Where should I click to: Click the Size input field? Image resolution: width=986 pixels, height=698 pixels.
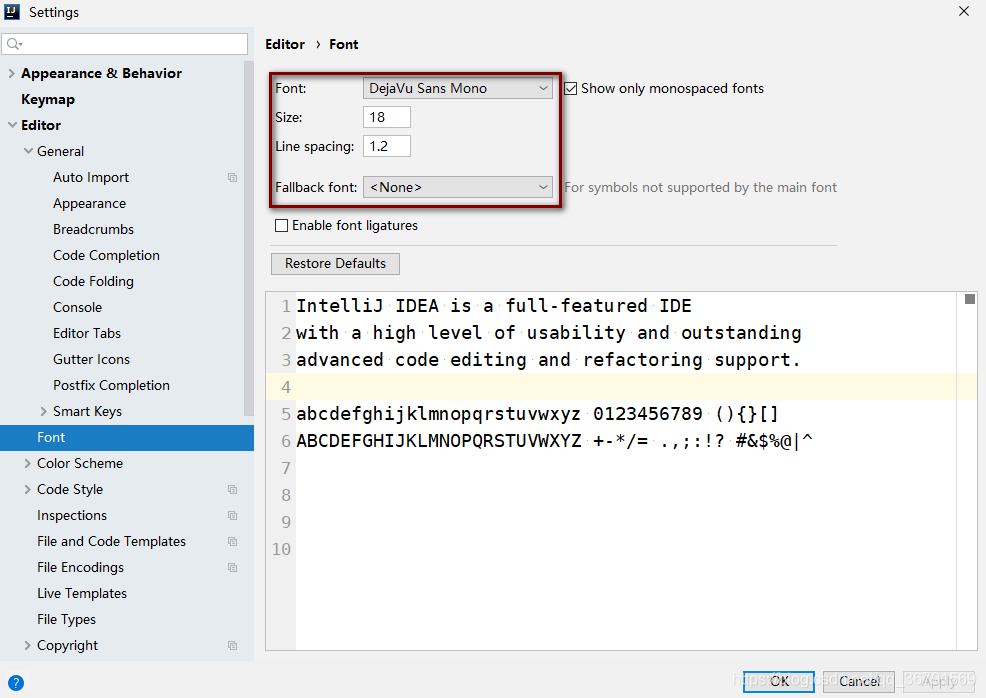pyautogui.click(x=387, y=118)
